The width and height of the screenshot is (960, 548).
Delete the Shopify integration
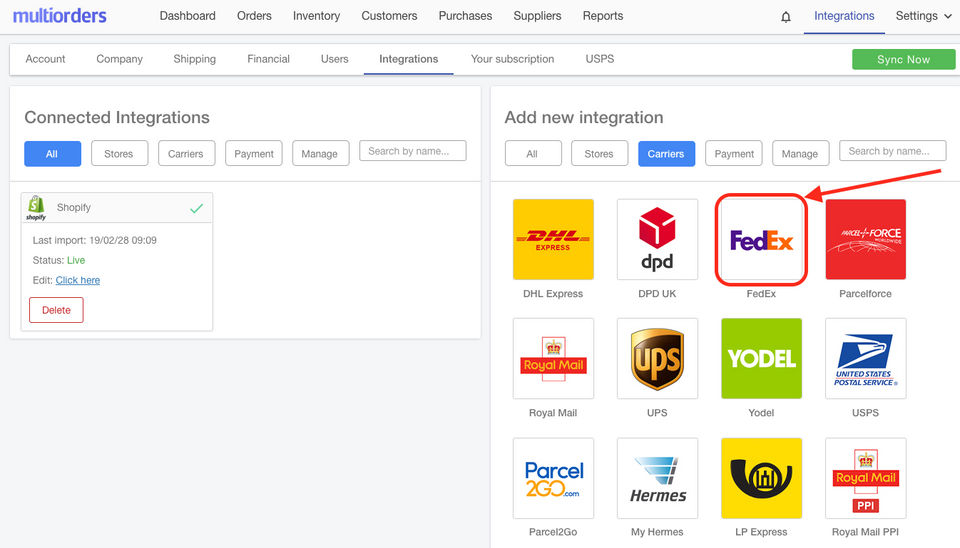coord(56,310)
